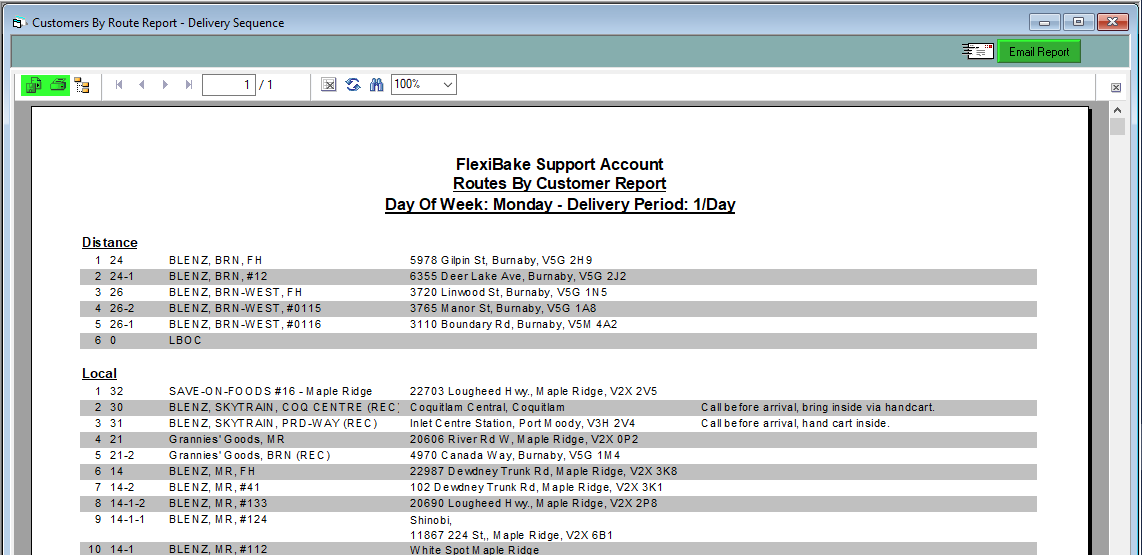Click the refresh report icon
This screenshot has width=1142, height=555.
pos(353,85)
